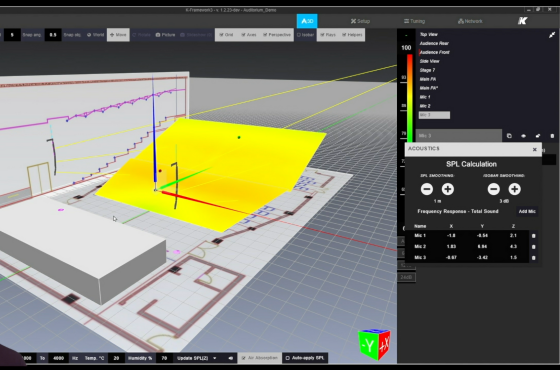
Task: Click Mic 1 X value -1.8
Action: (x=451, y=236)
